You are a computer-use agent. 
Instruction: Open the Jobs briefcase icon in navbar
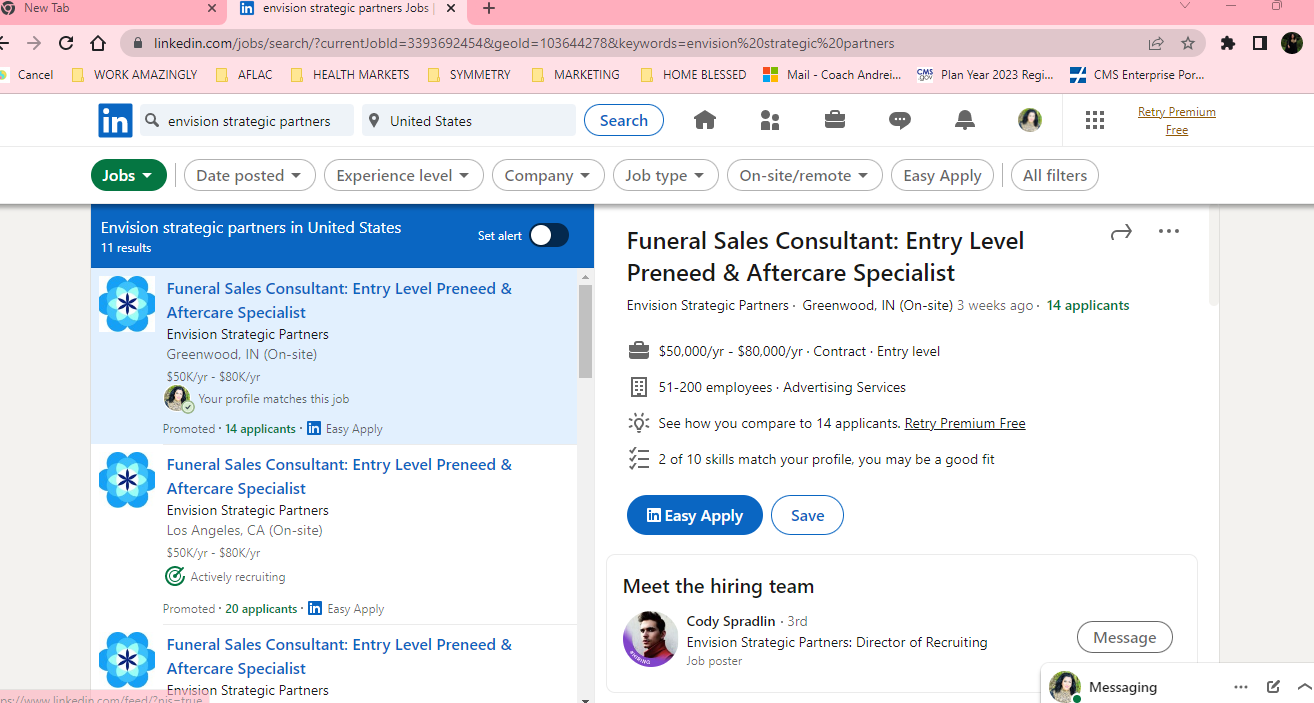pyautogui.click(x=834, y=120)
